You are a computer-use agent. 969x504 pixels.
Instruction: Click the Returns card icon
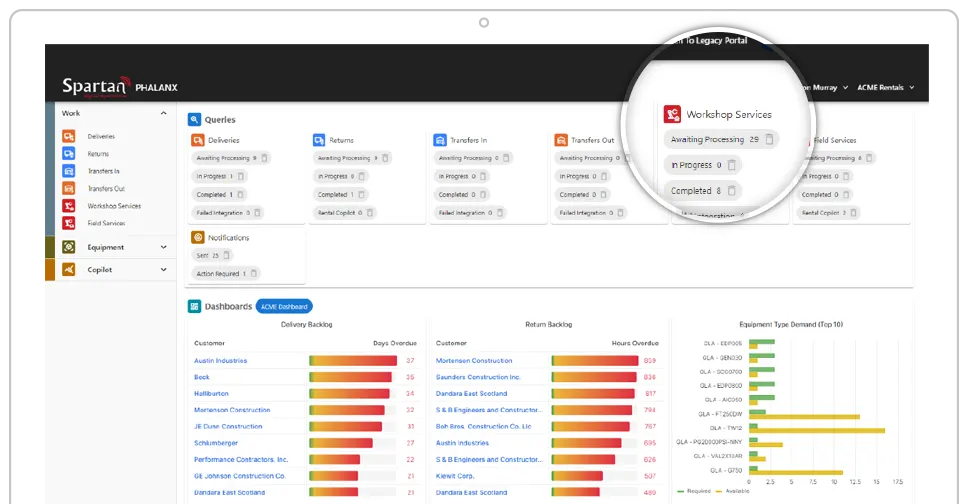click(x=319, y=140)
